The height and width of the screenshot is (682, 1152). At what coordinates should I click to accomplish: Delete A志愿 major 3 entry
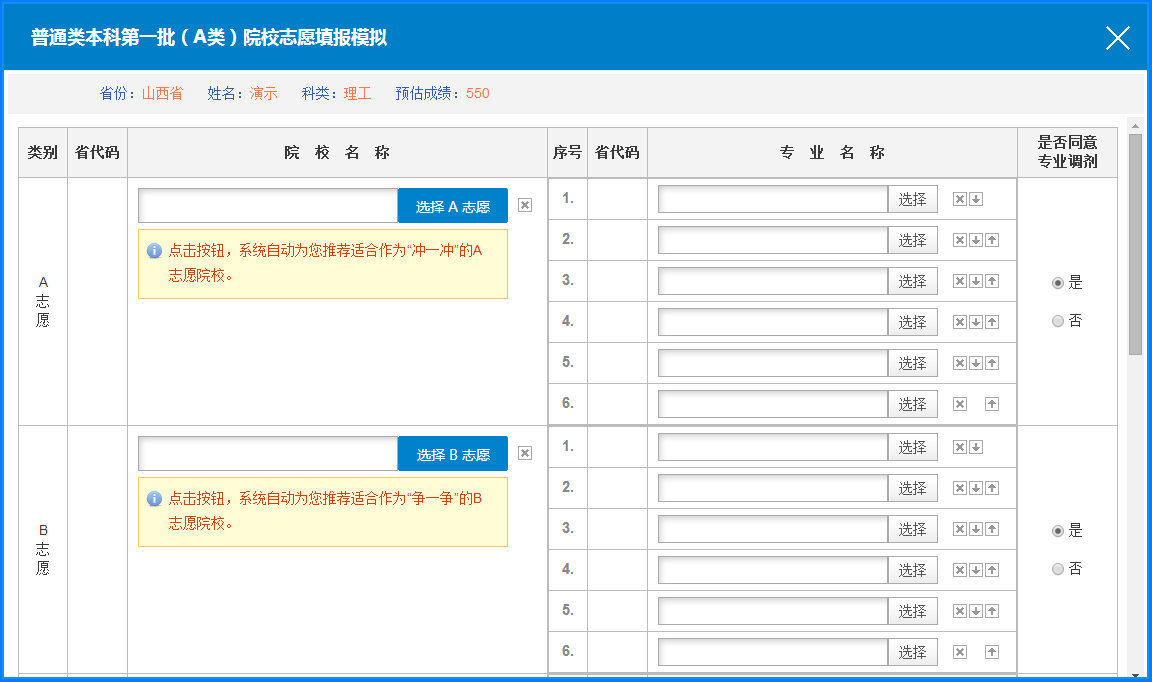[960, 281]
